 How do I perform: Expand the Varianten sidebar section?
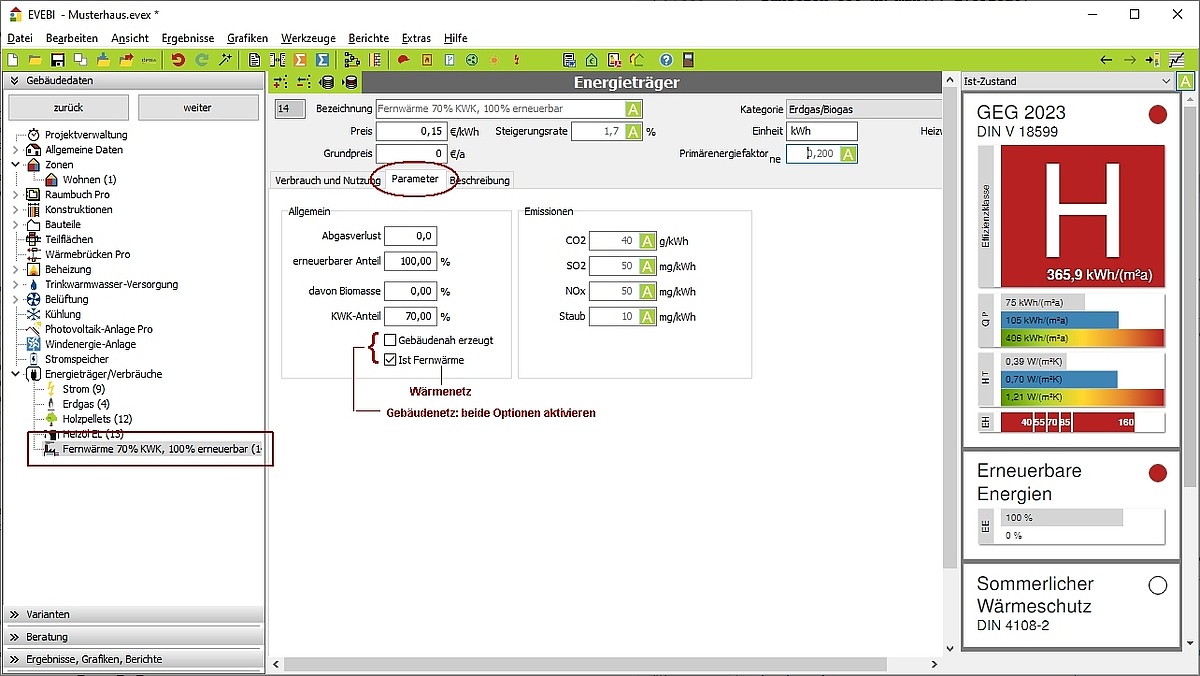tap(133, 614)
